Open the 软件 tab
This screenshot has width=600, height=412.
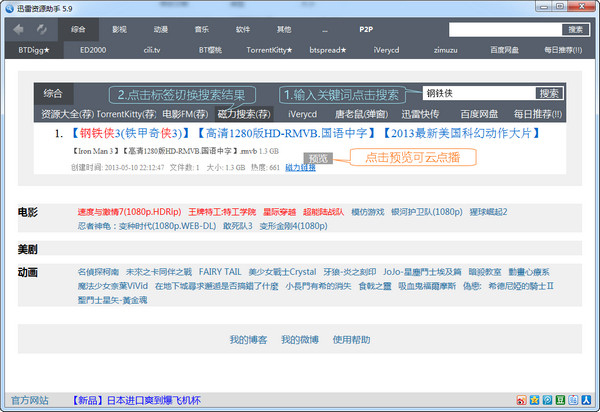243,29
